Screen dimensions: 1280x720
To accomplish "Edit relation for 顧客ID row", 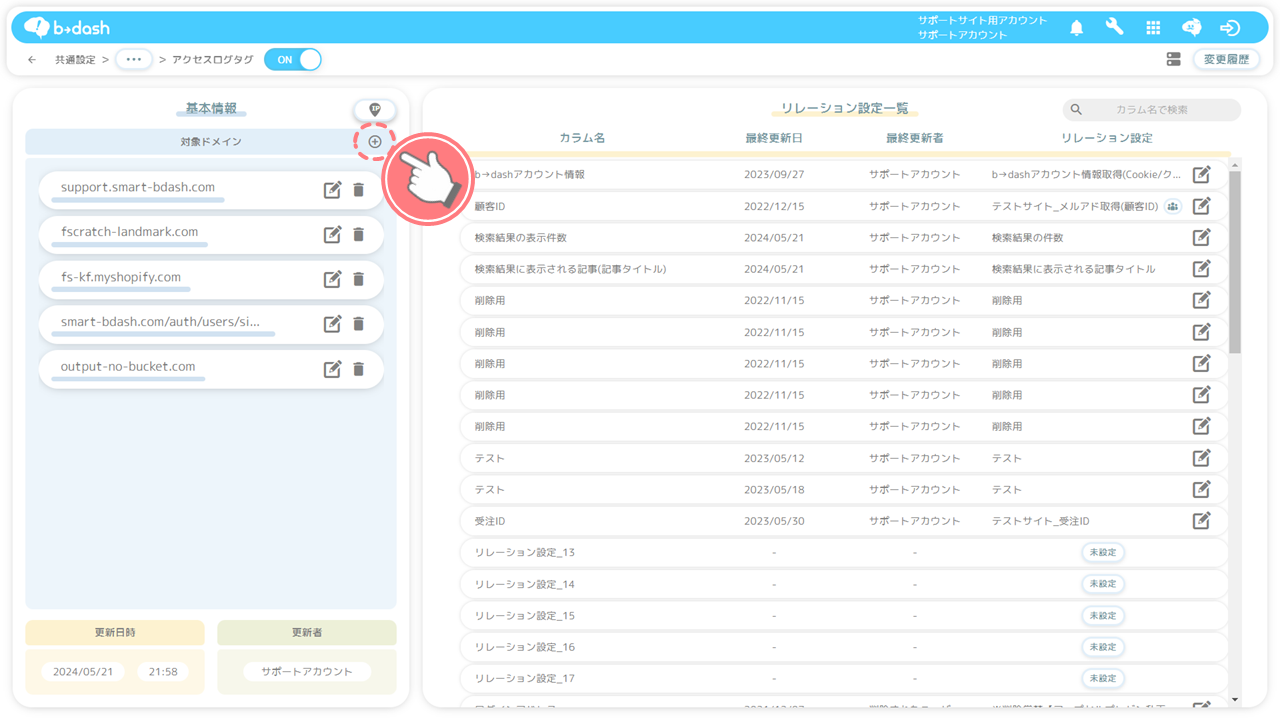I will click(x=1201, y=206).
